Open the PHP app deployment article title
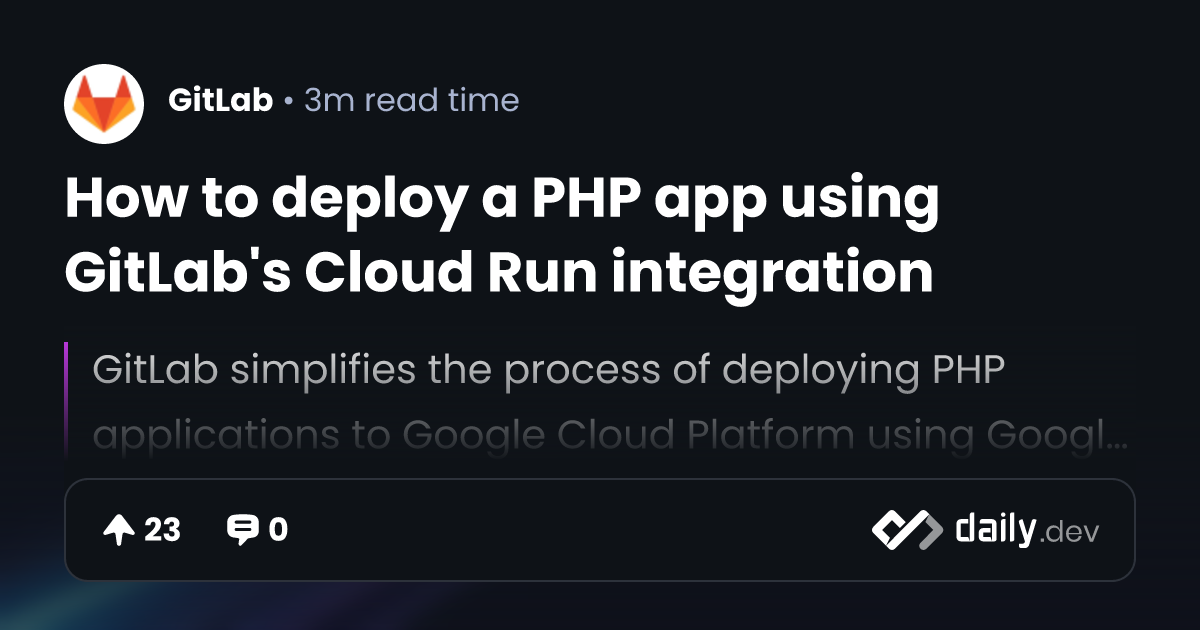This screenshot has width=1200, height=630. (502, 236)
